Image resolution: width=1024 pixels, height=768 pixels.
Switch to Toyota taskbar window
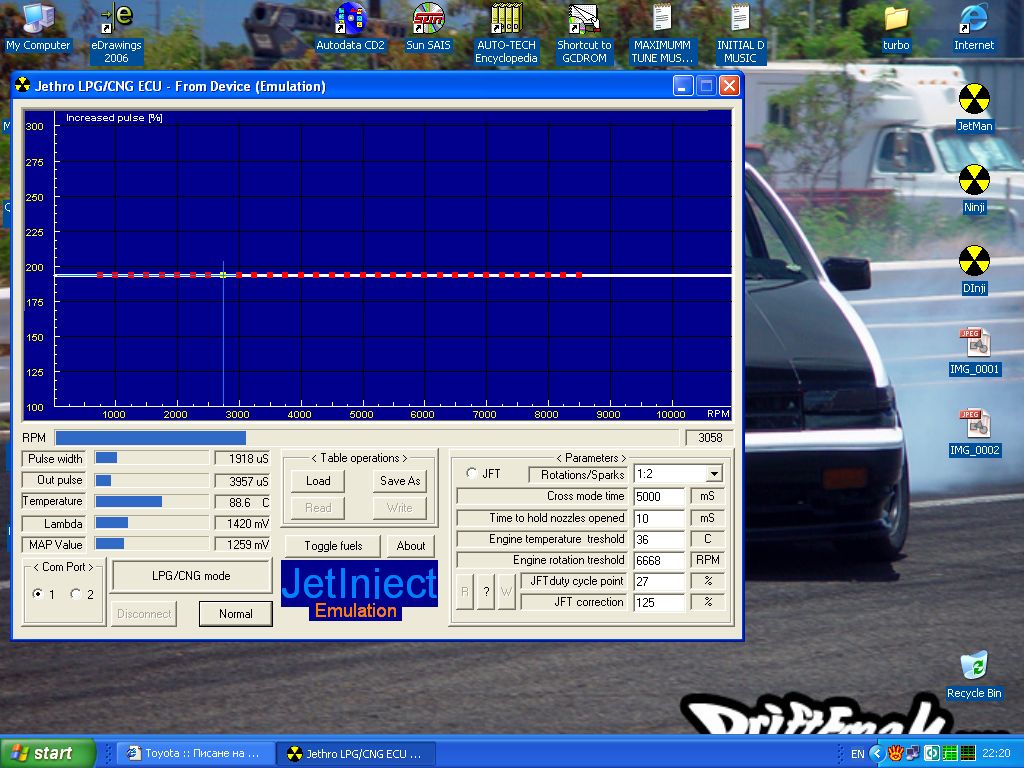pos(193,753)
